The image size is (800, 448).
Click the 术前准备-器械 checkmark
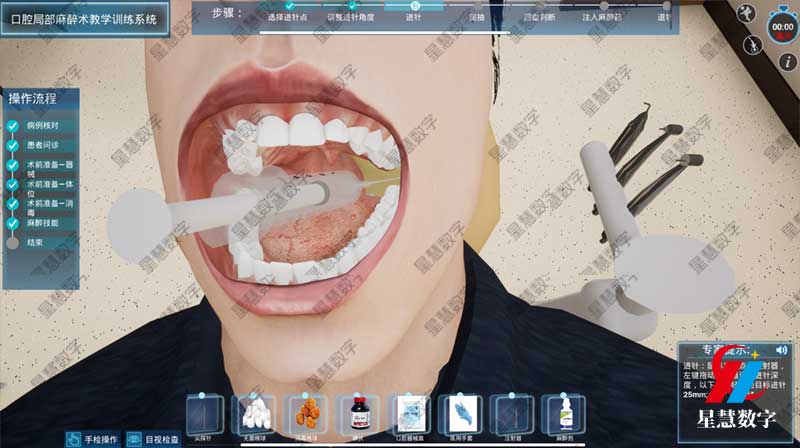(13, 165)
